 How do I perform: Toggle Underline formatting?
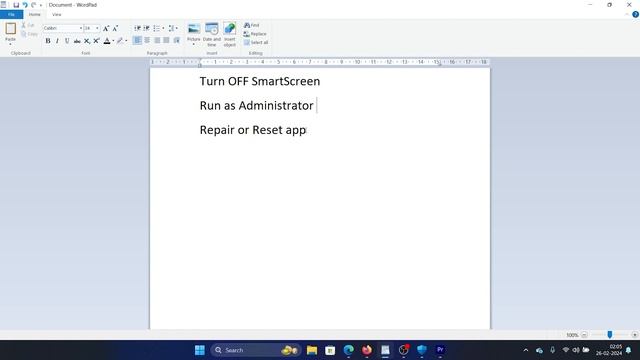pos(67,41)
